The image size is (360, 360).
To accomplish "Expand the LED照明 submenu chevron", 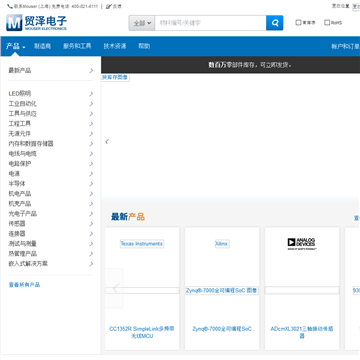I will (91, 94).
